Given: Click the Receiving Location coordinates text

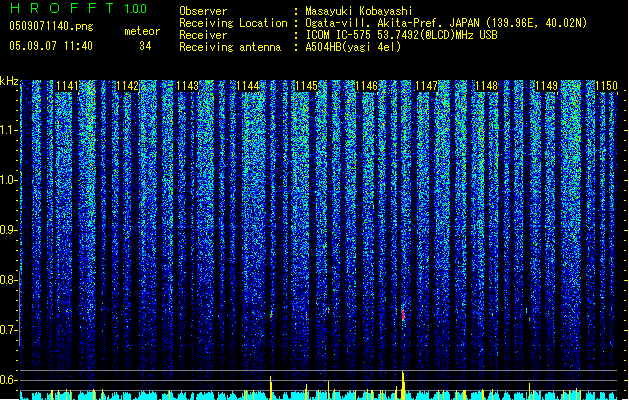Looking at the screenshot, I should tap(446, 23).
